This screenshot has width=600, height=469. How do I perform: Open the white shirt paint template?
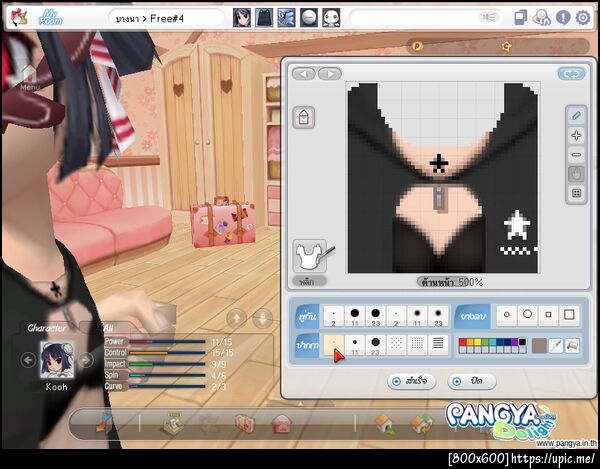310,256
